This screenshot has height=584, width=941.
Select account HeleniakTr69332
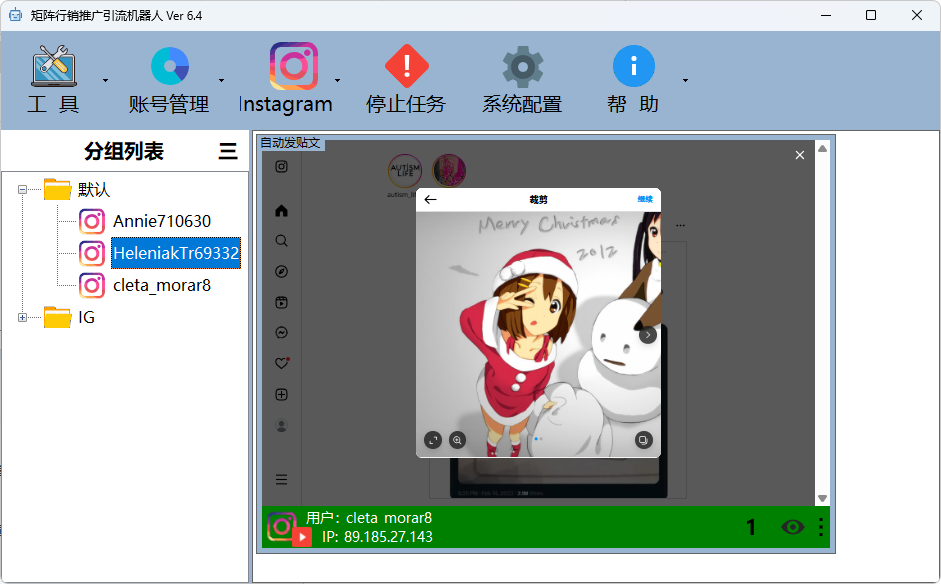[x=176, y=253]
